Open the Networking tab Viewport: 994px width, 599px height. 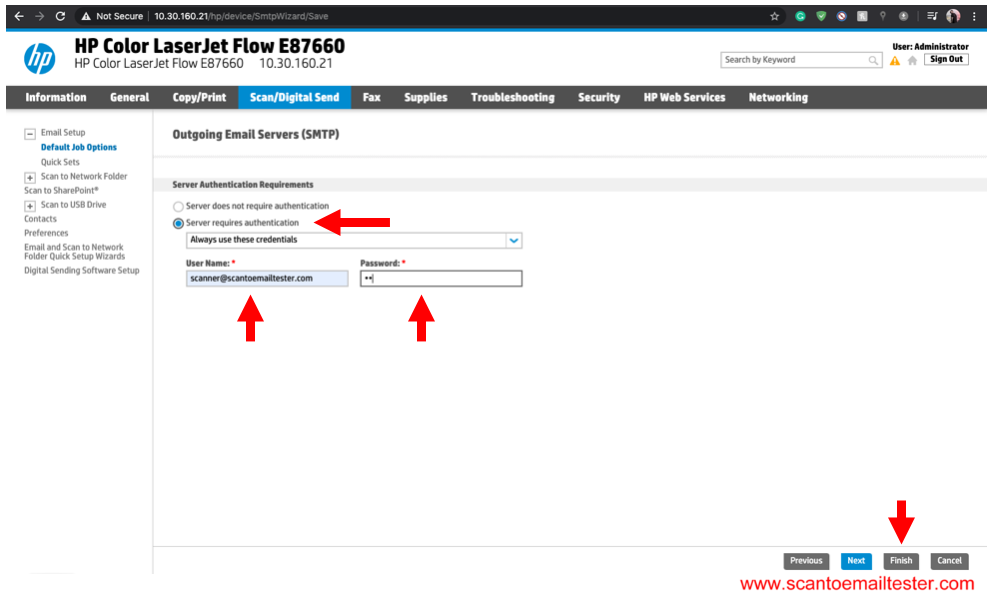pos(777,98)
